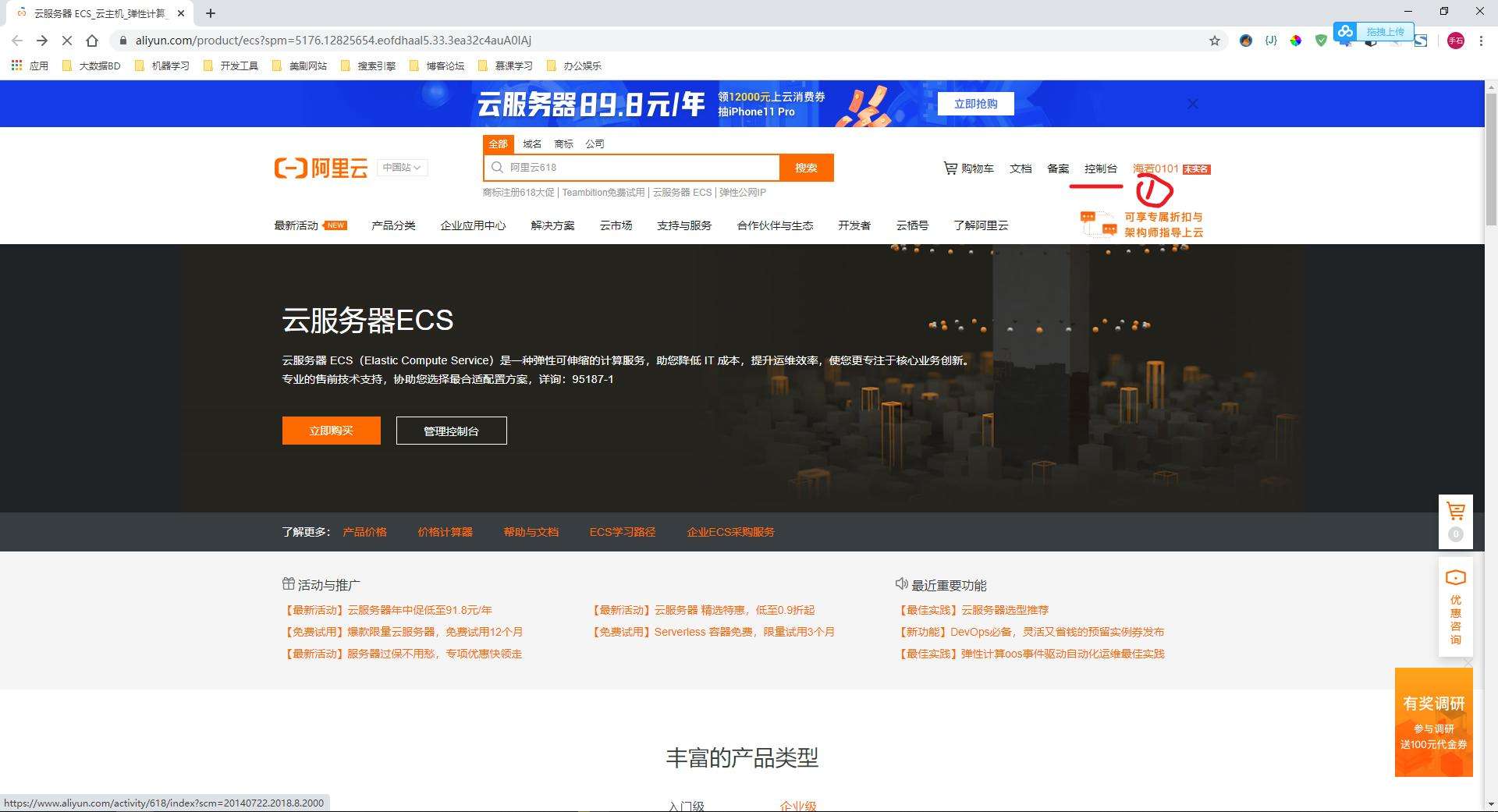The image size is (1498, 812).
Task: Open the 价格计算器 link
Action: click(x=445, y=532)
